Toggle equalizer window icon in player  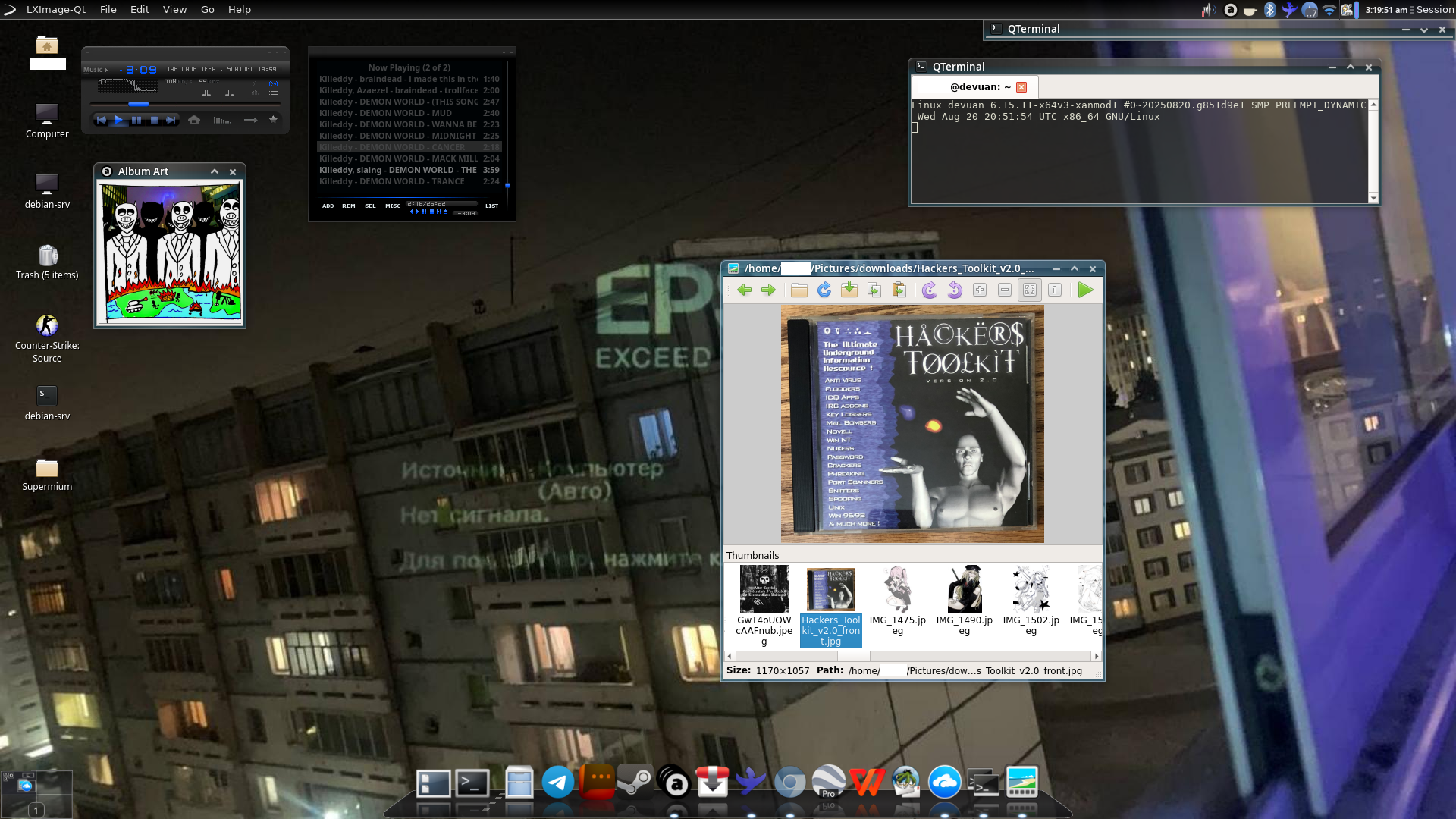(255, 93)
